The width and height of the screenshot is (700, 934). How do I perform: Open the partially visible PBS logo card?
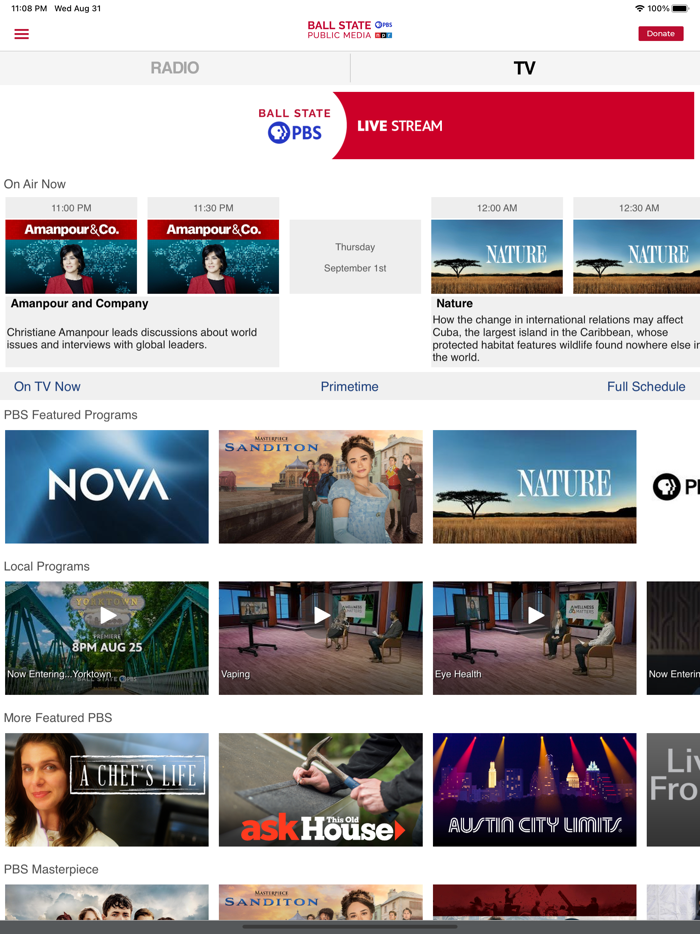tap(674, 487)
